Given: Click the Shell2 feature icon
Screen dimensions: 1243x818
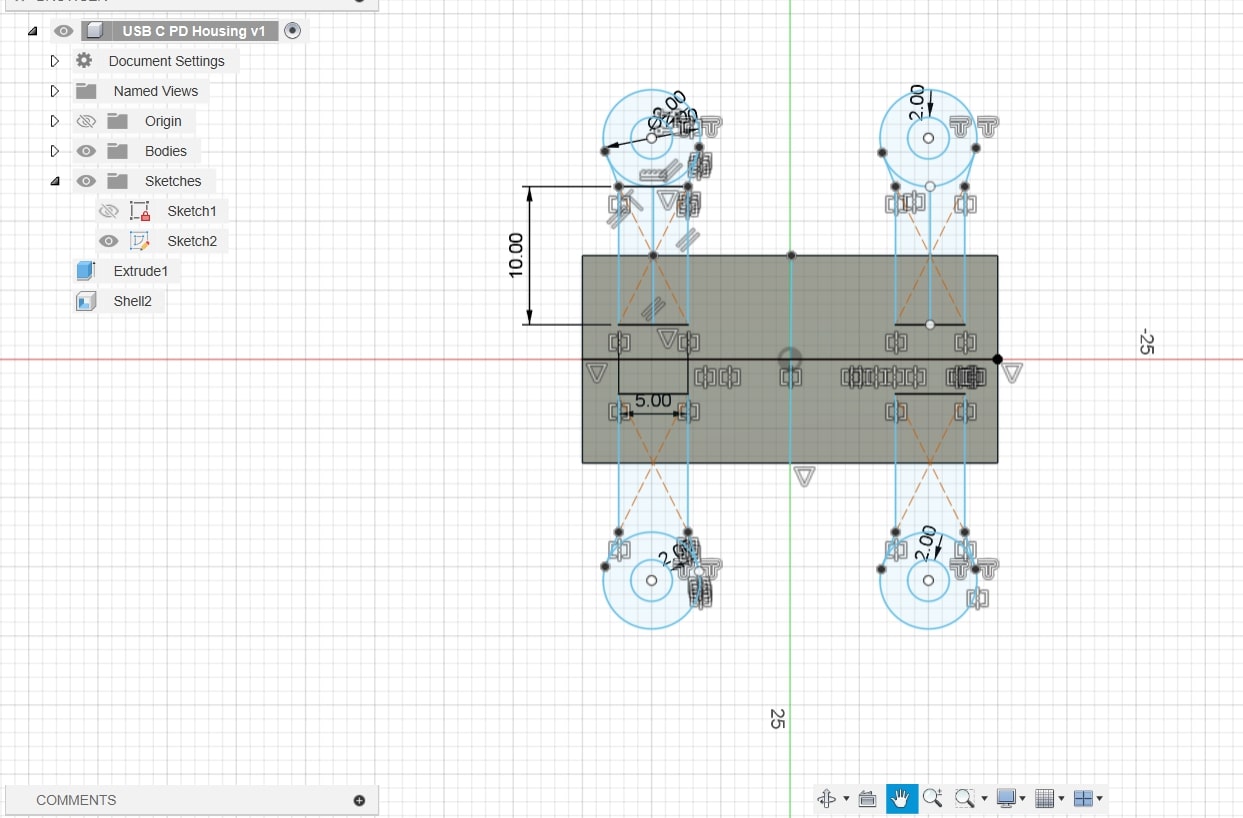Looking at the screenshot, I should point(85,301).
